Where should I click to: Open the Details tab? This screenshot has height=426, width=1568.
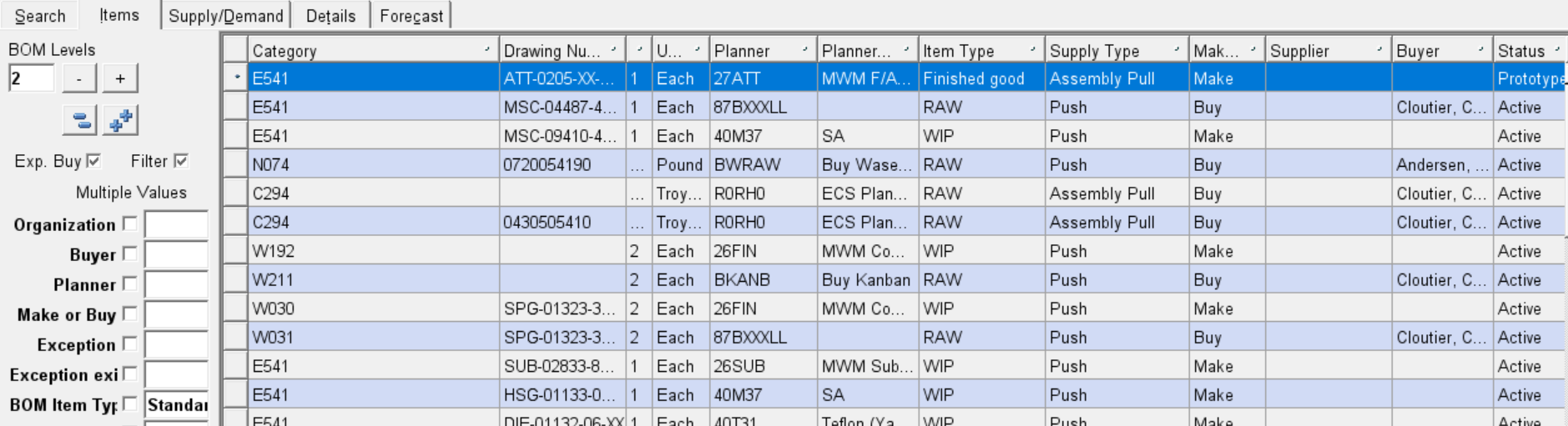tap(330, 16)
